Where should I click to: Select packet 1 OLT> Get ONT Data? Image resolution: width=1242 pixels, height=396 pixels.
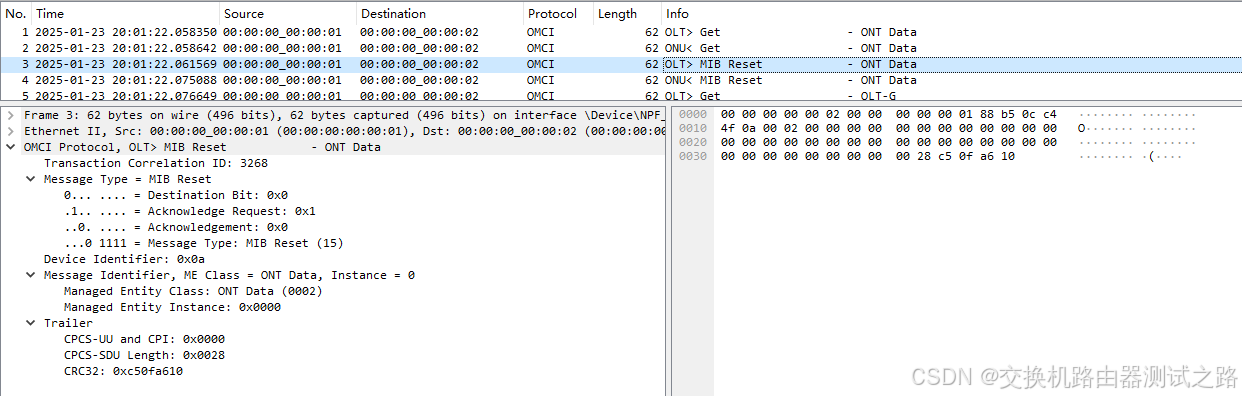point(621,32)
